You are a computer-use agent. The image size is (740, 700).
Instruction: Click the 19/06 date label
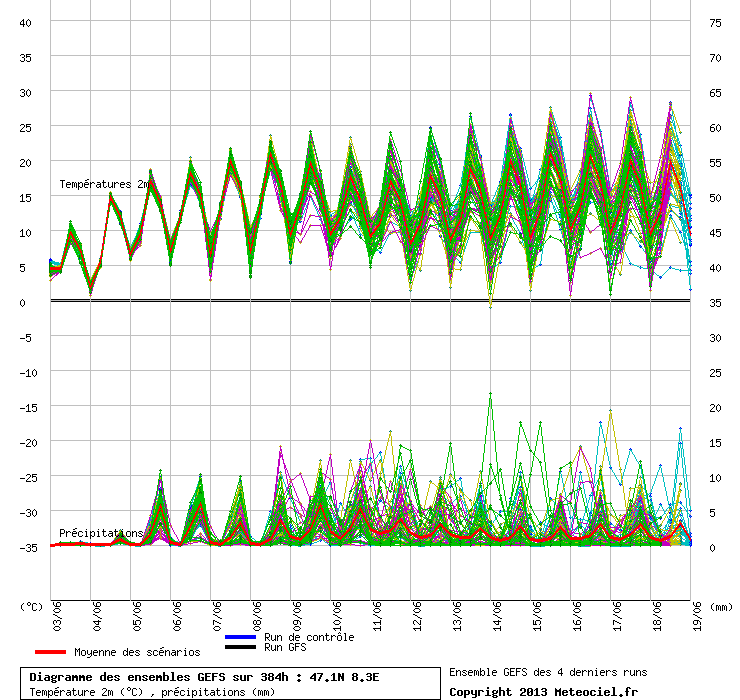[697, 616]
